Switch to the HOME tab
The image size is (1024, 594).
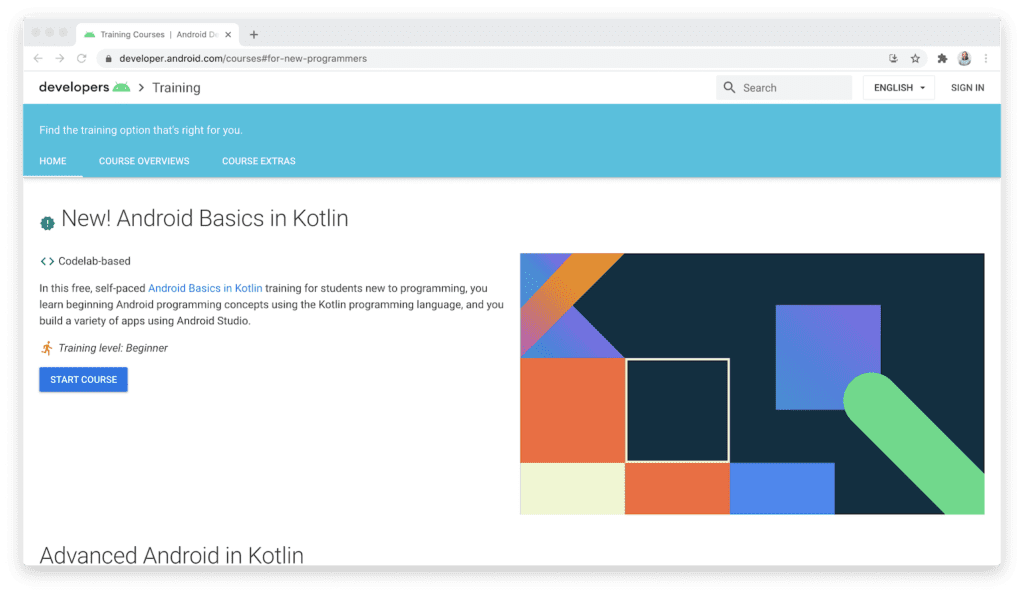pos(53,161)
